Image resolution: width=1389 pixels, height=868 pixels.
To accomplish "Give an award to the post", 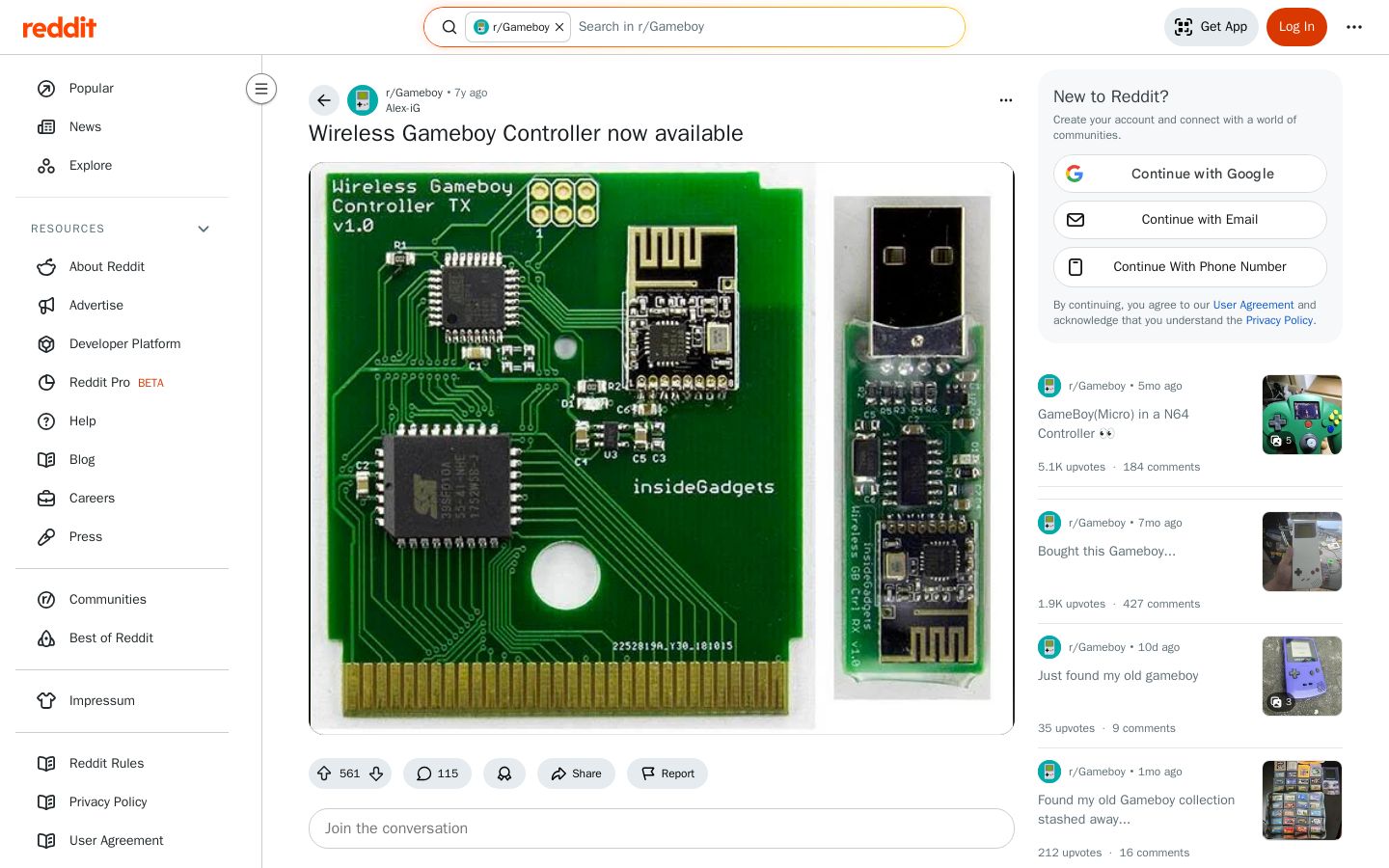I will [504, 773].
